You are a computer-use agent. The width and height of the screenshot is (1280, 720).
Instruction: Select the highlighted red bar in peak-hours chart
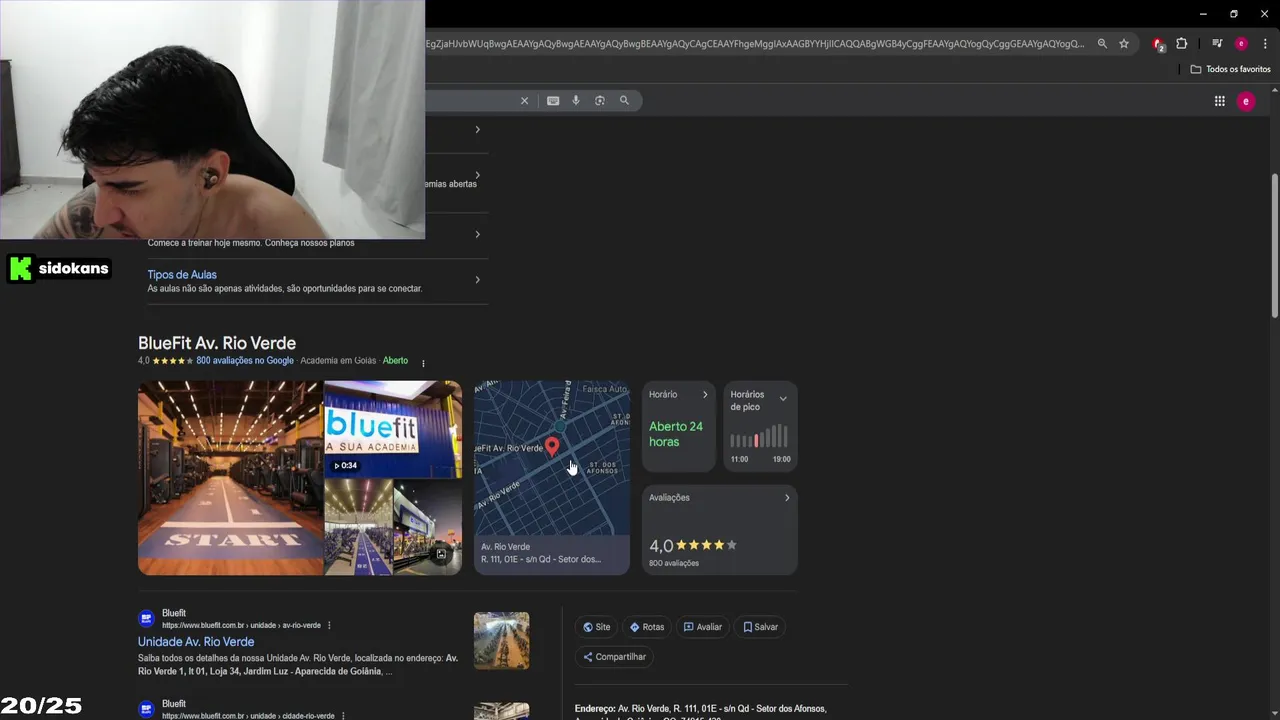point(757,440)
